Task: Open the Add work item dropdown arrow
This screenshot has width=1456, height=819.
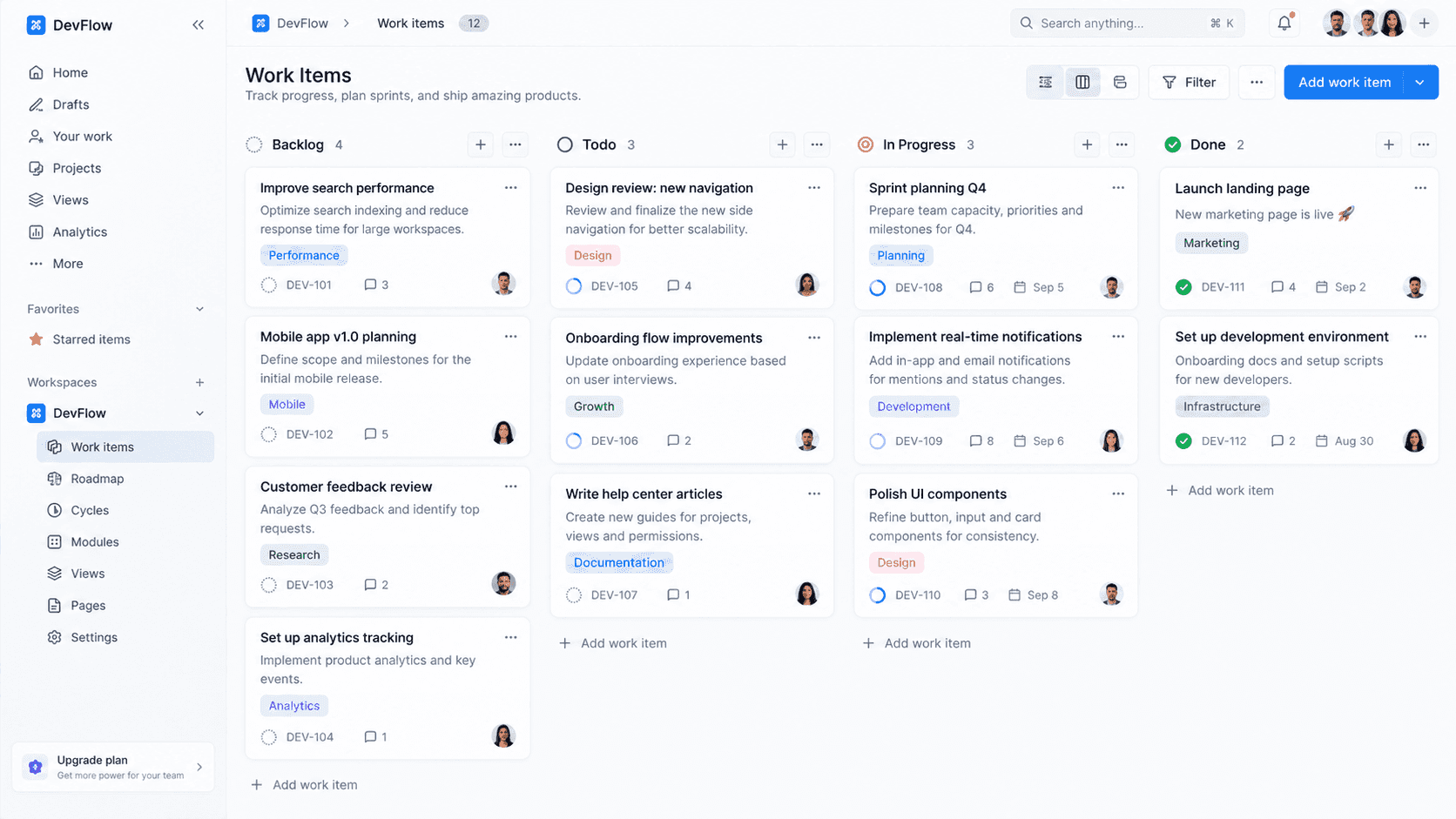Action: (x=1420, y=82)
